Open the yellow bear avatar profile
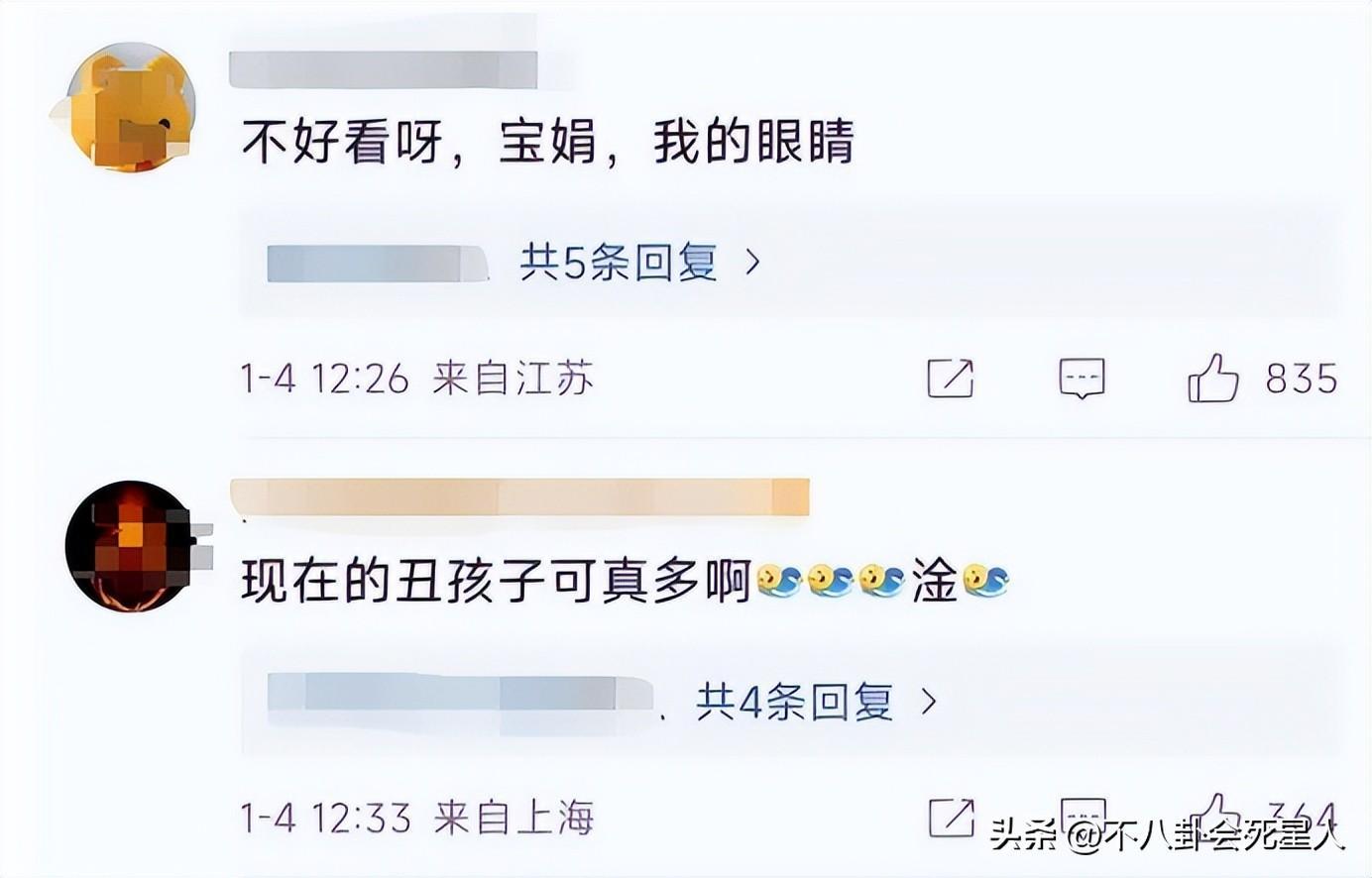The width and height of the screenshot is (1372, 878). pos(130,107)
